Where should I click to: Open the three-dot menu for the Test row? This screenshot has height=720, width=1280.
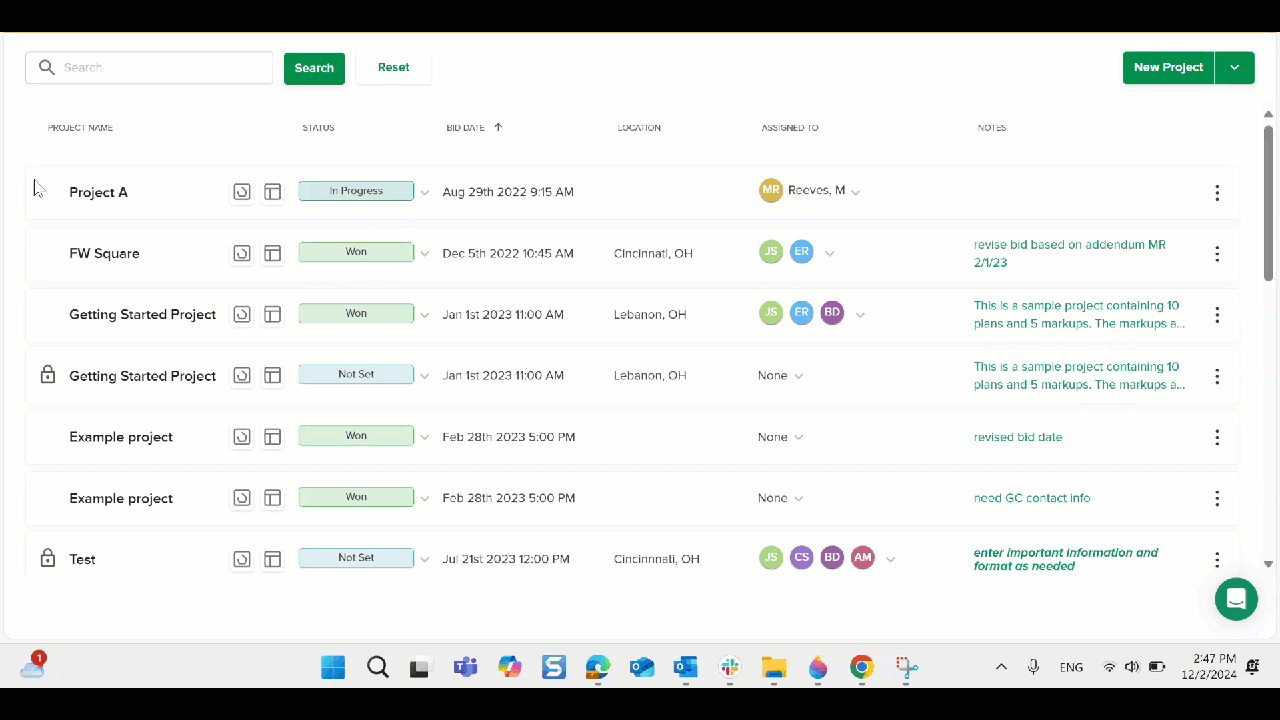pyautogui.click(x=1217, y=559)
